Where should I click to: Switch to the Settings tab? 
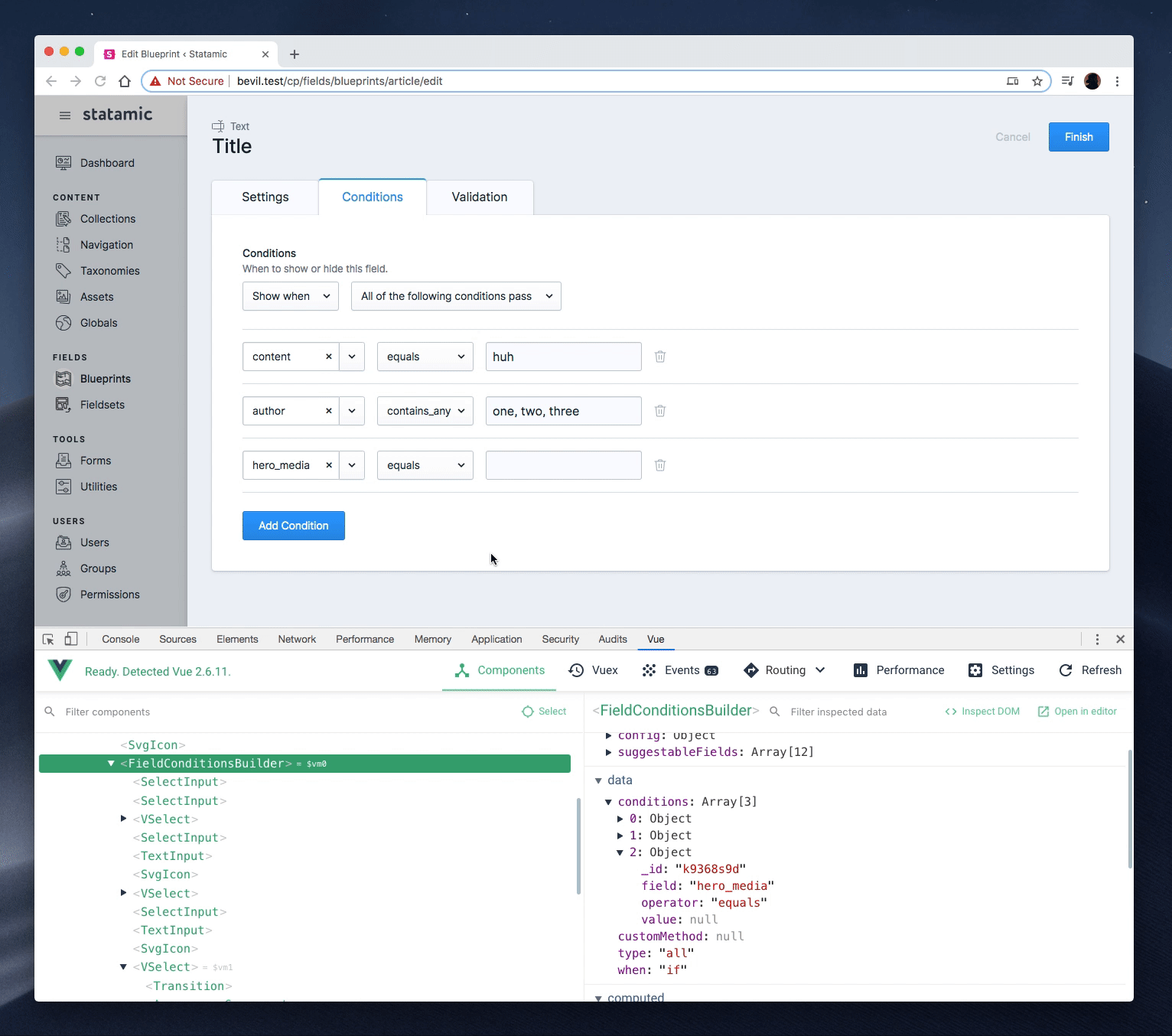tap(265, 197)
